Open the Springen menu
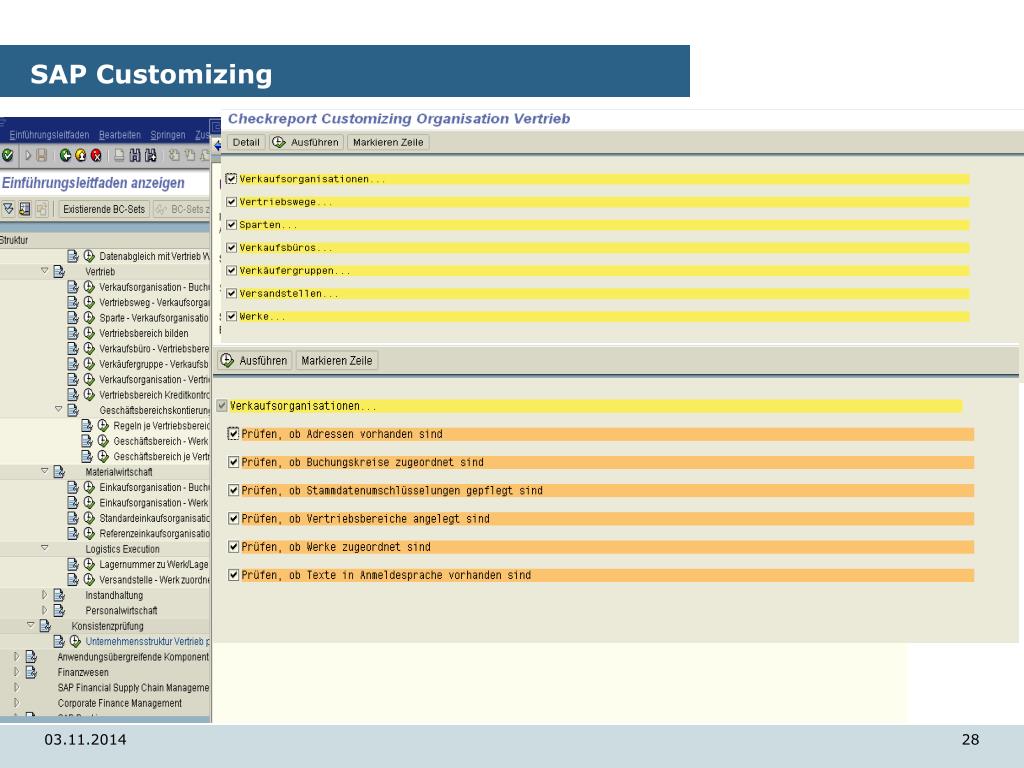Screen dimensions: 1024x768 (168, 135)
